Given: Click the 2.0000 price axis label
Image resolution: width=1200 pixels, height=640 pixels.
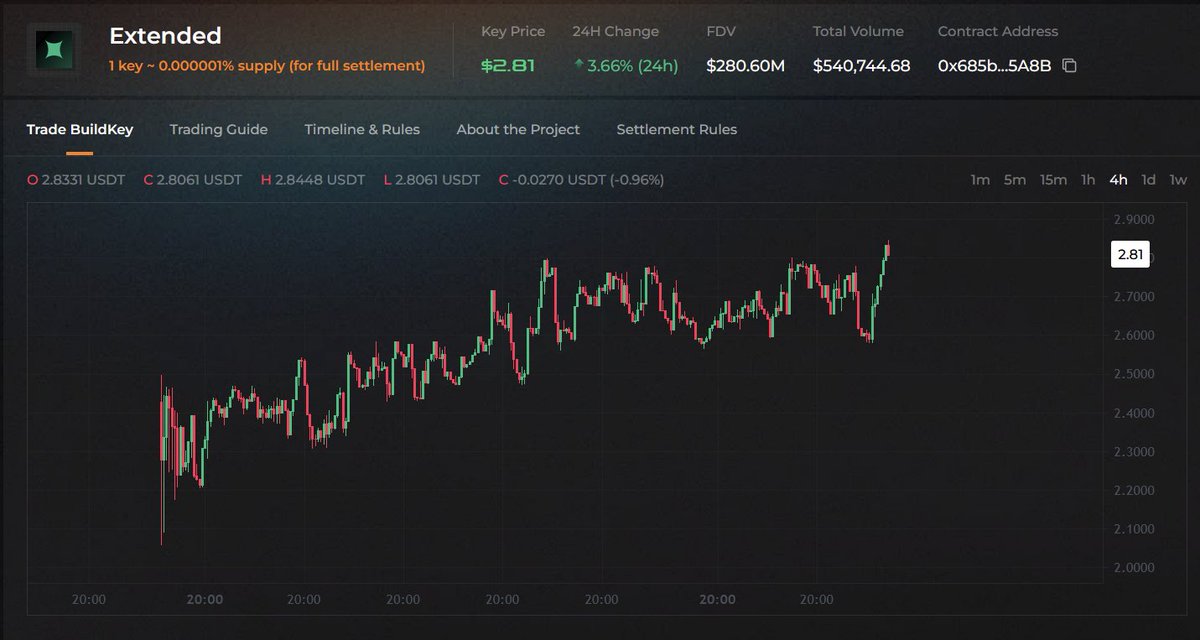Looking at the screenshot, I should coord(1133,567).
